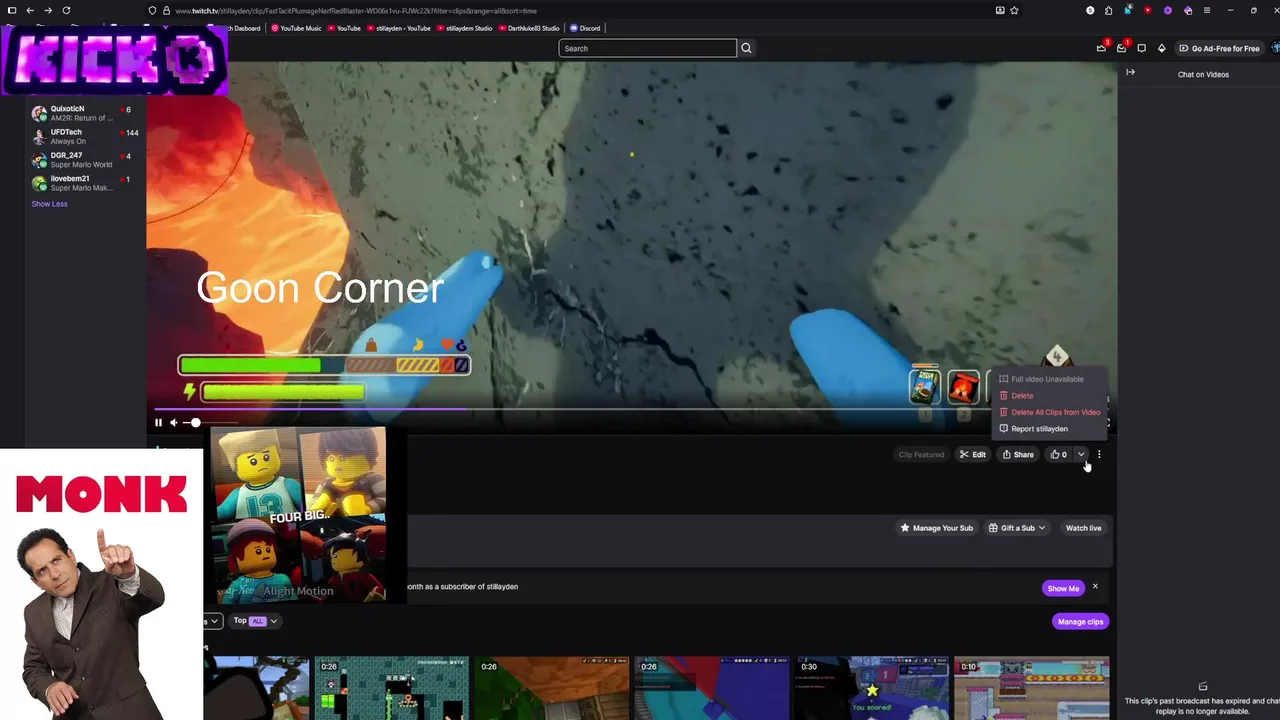Viewport: 1280px width, 720px height.
Task: Like the clip with thumbs-up
Action: (1058, 455)
